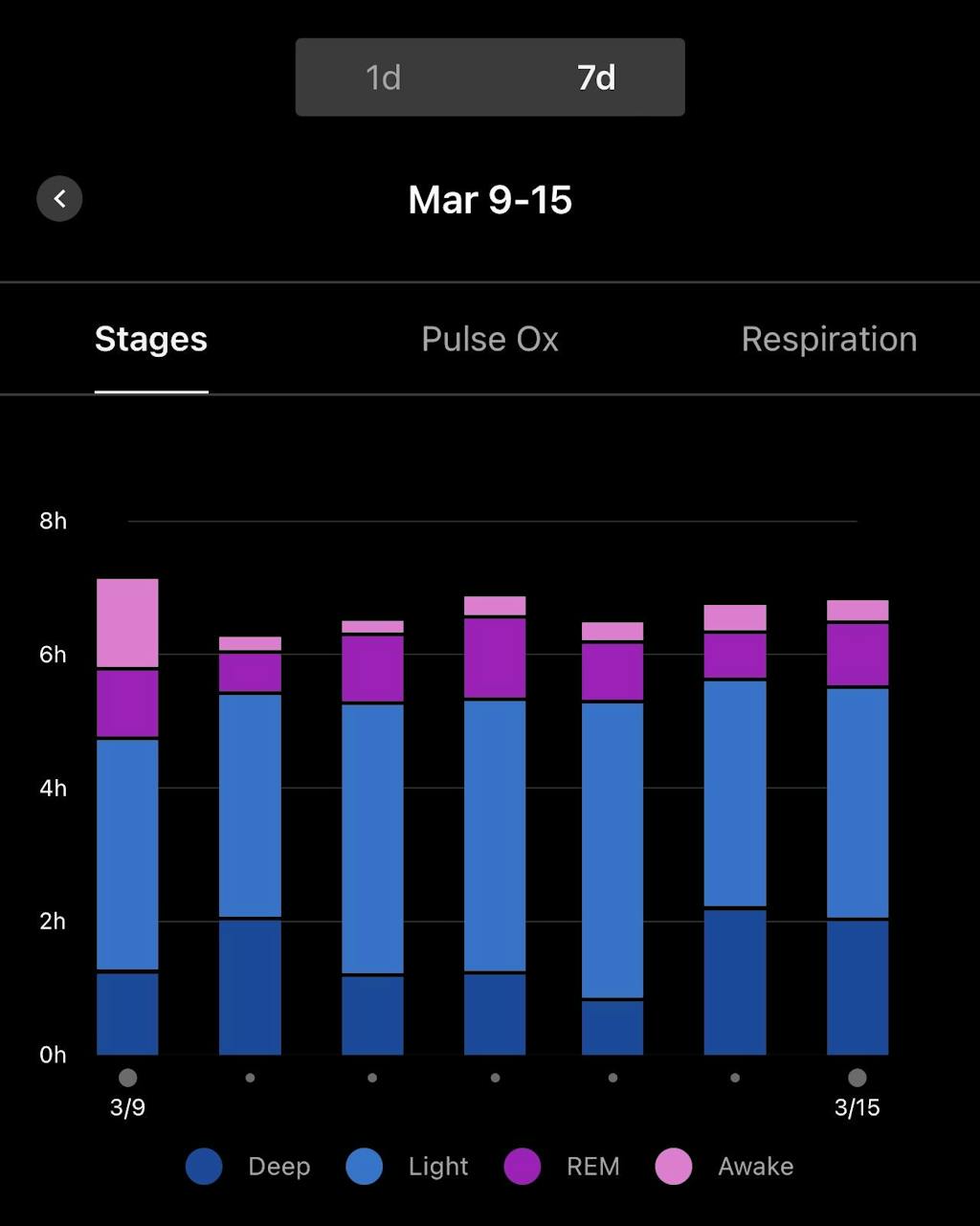Viewport: 980px width, 1226px height.
Task: Select the 3/15 day marker dot
Action: (x=857, y=1078)
